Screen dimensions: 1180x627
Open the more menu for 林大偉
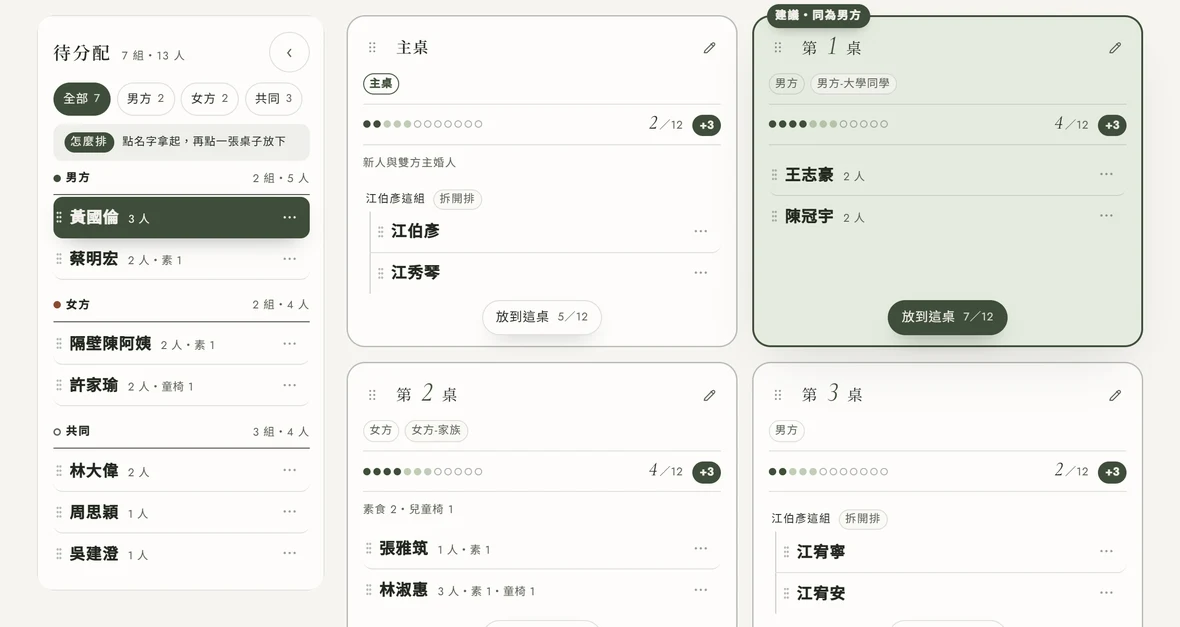pyautogui.click(x=290, y=470)
